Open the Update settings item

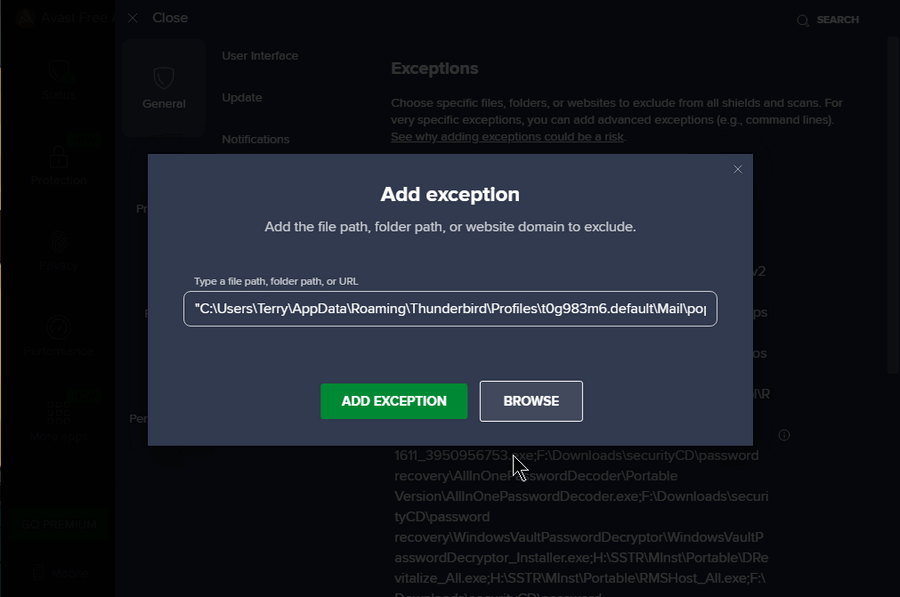coord(242,98)
